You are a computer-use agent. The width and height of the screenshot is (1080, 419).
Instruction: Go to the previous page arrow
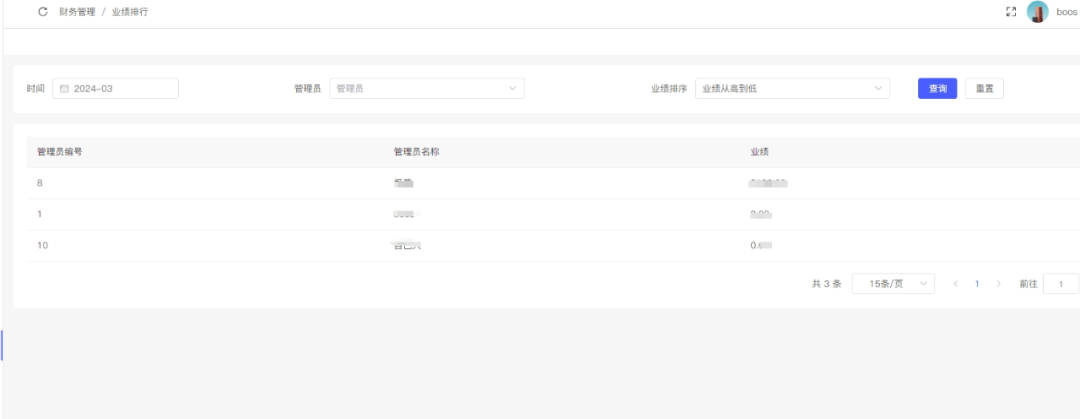coord(956,284)
